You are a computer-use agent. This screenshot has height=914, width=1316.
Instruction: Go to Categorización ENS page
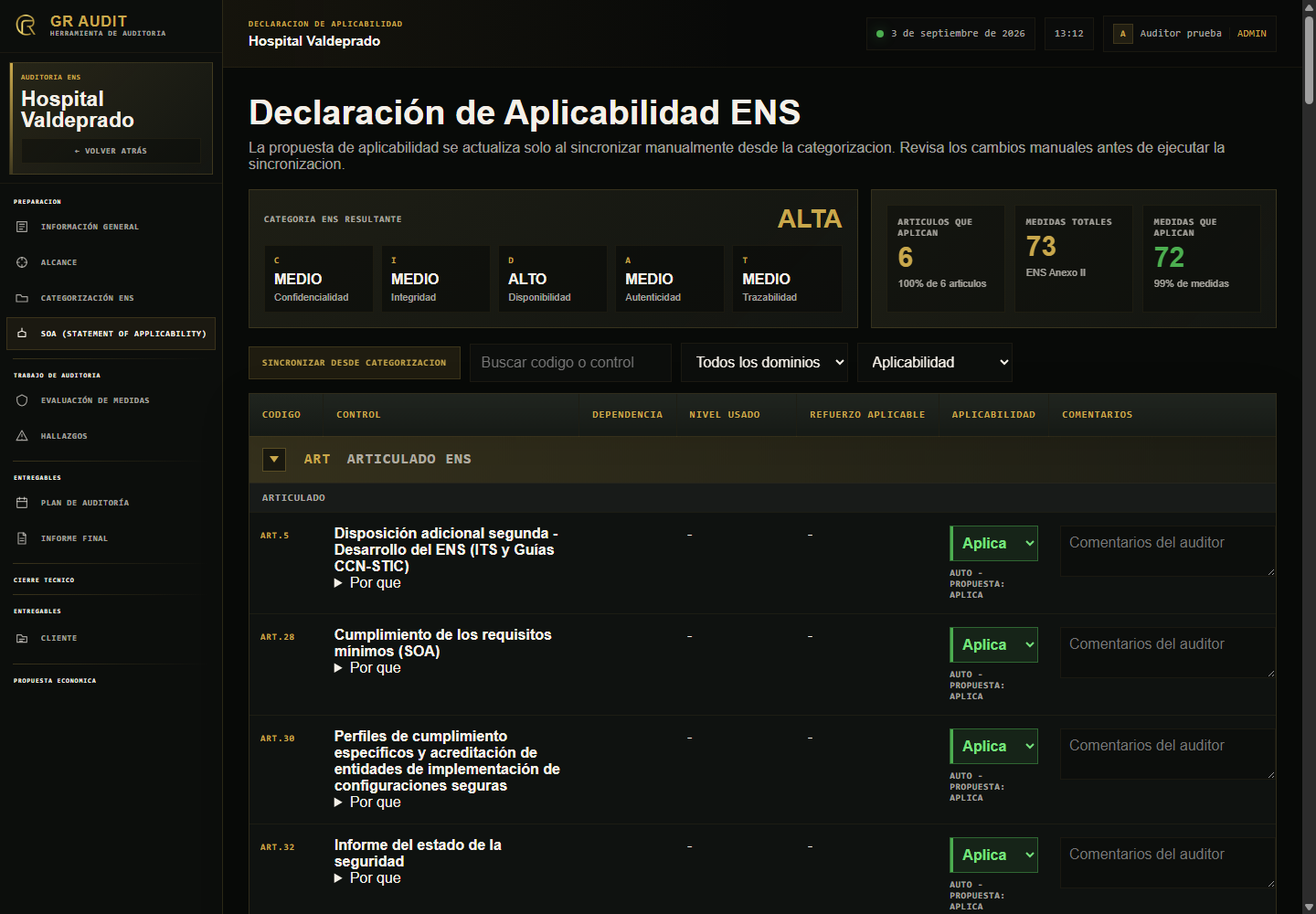111,298
